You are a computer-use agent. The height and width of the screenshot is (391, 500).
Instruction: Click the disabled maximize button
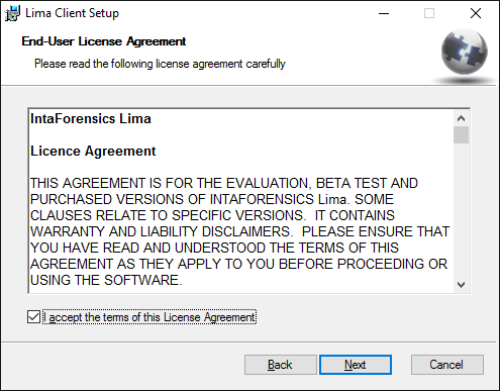[x=429, y=13]
